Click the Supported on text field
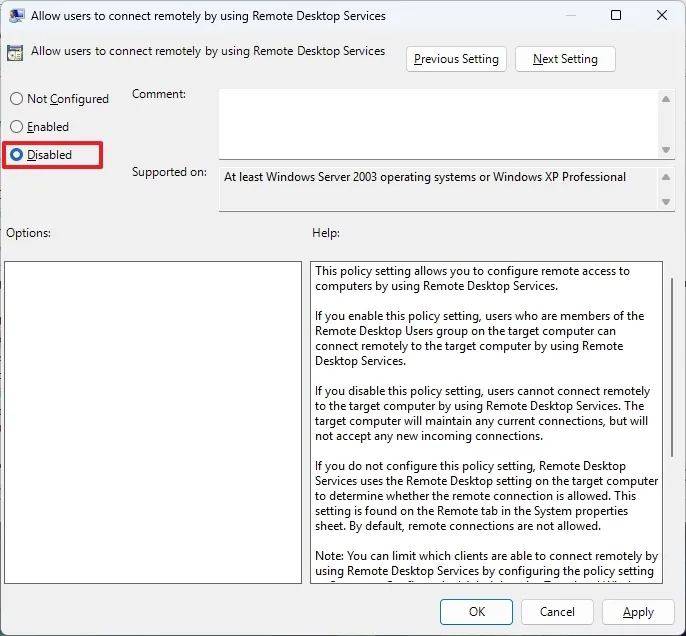The height and width of the screenshot is (636, 686). (x=438, y=189)
